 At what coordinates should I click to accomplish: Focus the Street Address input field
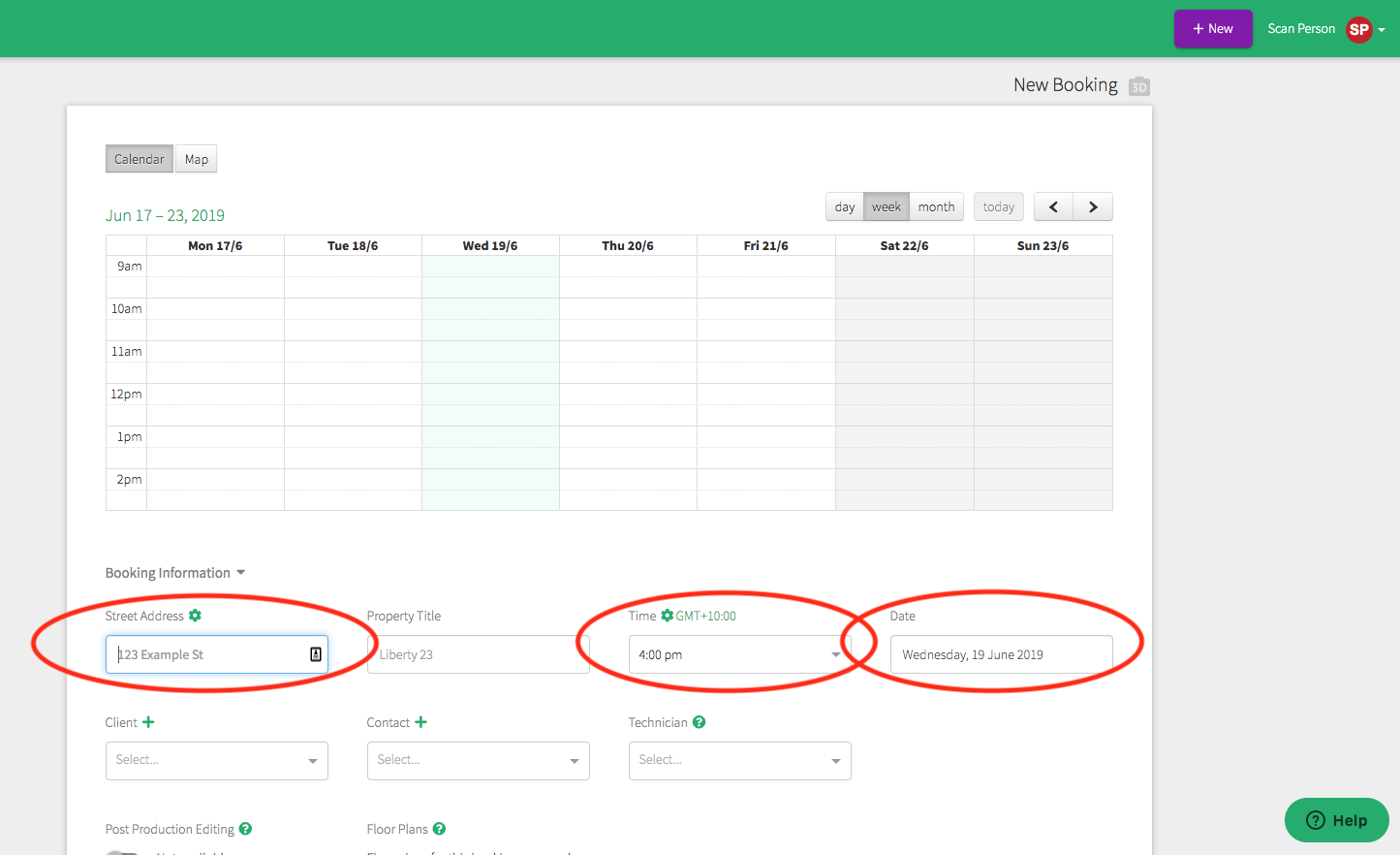pos(216,654)
